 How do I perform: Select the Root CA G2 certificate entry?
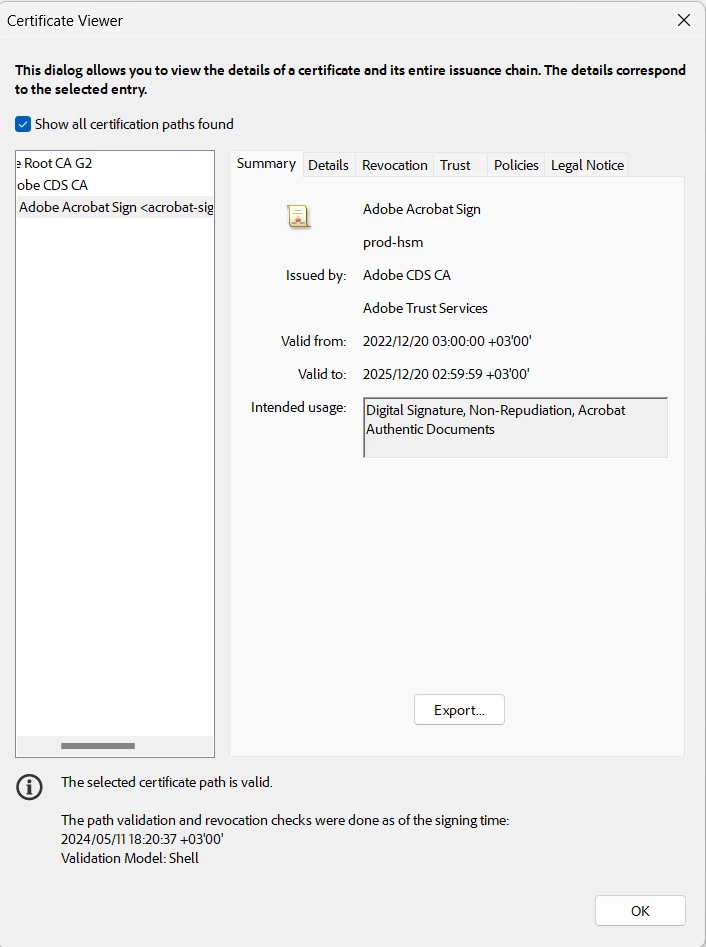pos(115,163)
